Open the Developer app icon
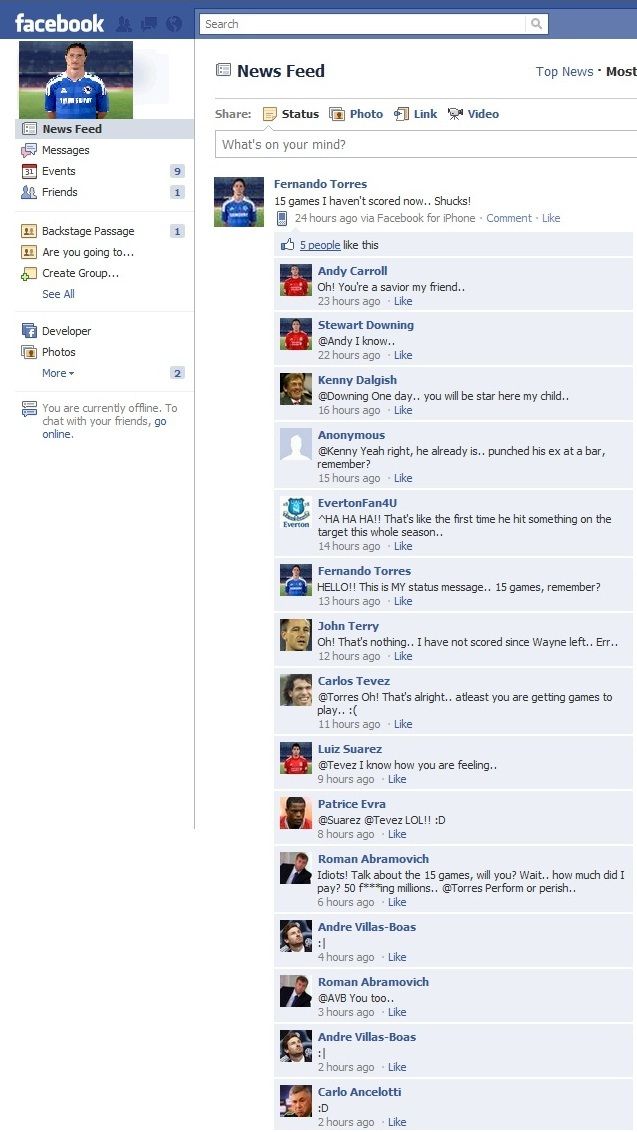 tap(29, 331)
